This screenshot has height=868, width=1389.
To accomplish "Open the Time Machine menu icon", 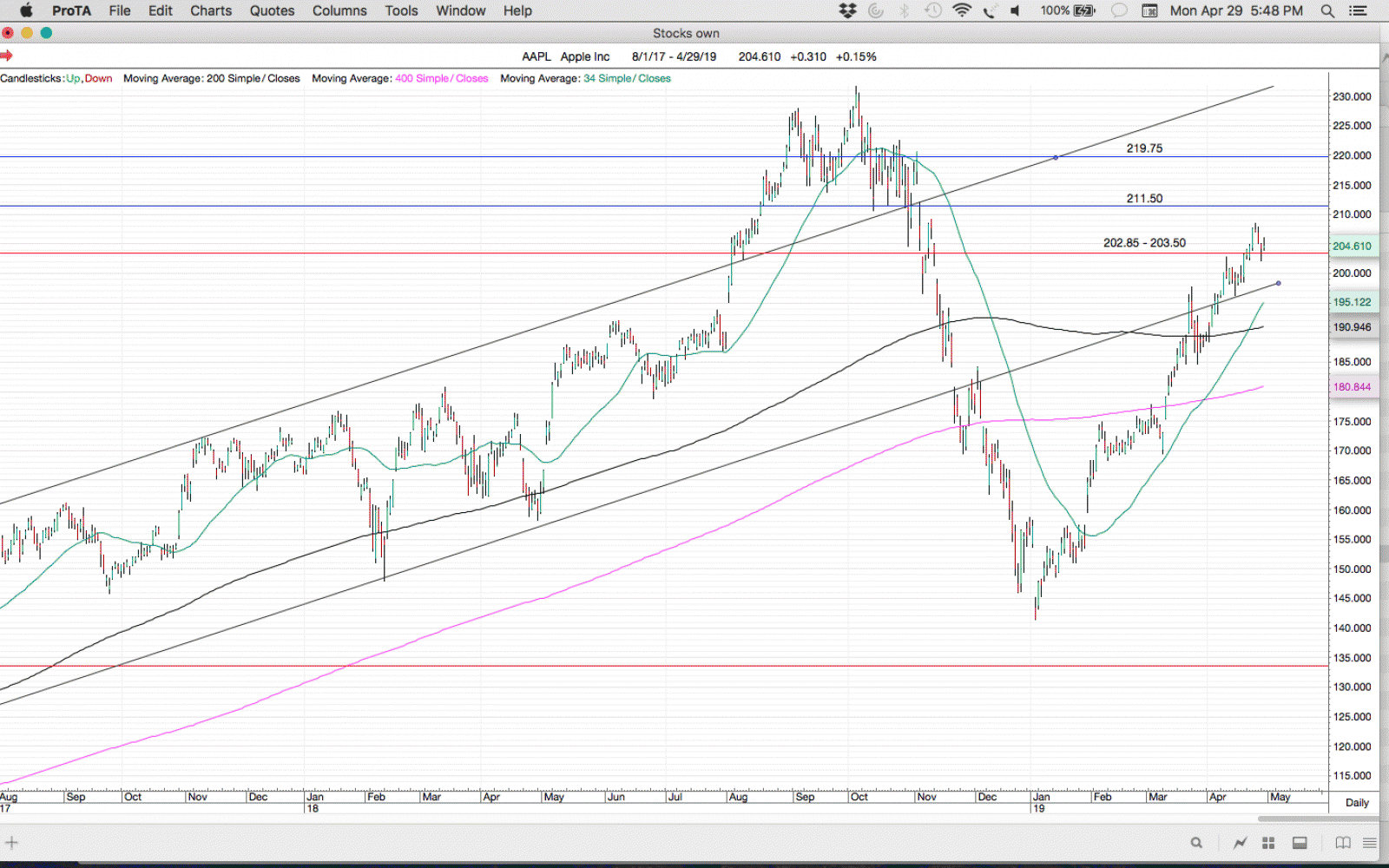I will coord(932,10).
